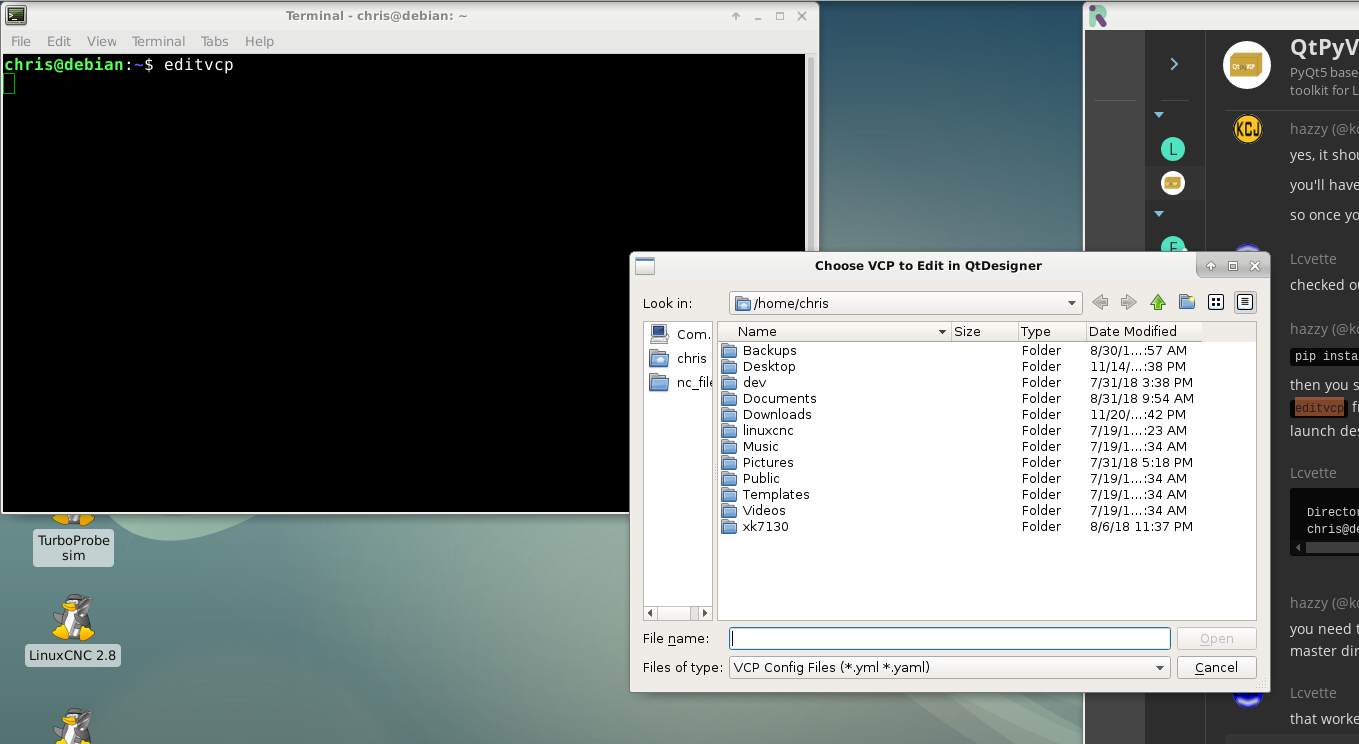Shade the file dialog with the up-arrow button
This screenshot has width=1359, height=744.
pos(1210,266)
